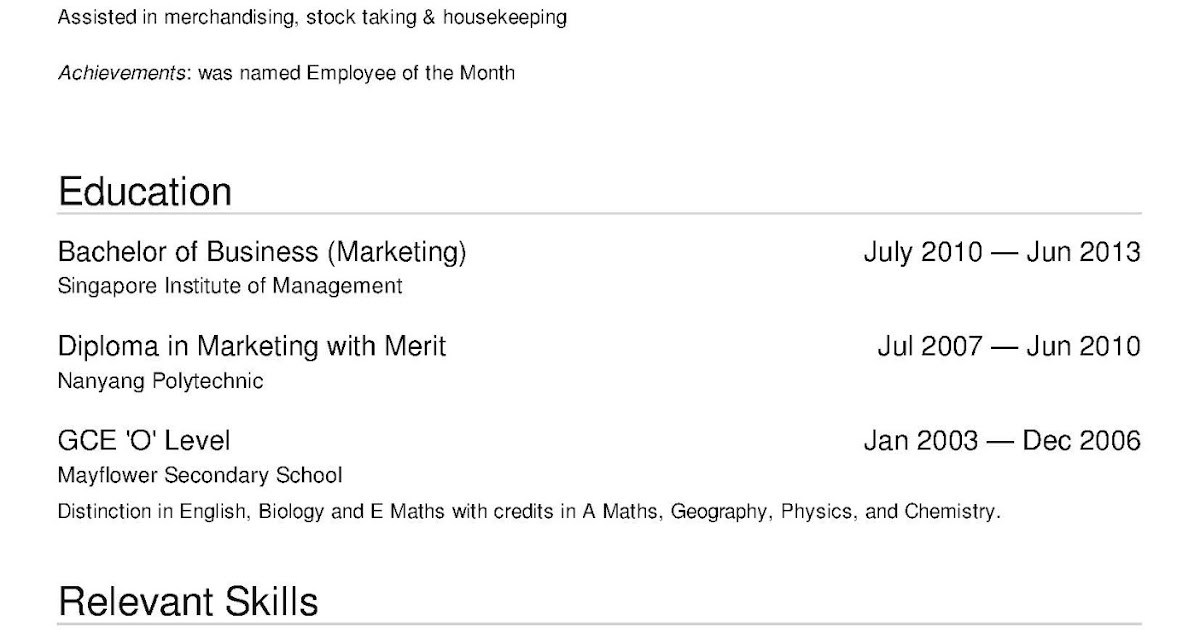Image resolution: width=1200 pixels, height=630 pixels.
Task: Click the line about merchandising and housekeeping
Action: click(x=312, y=18)
